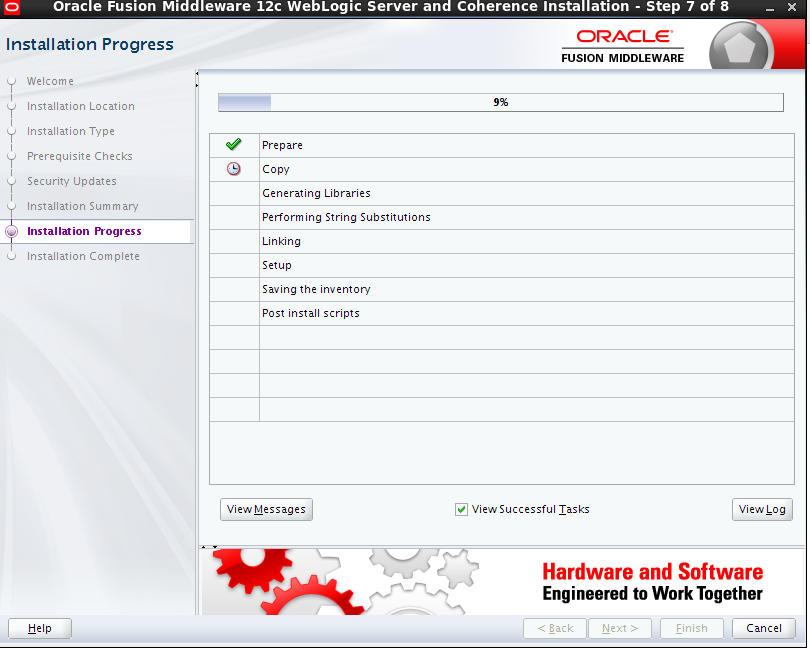Screen dimensions: 810x648
Task: Click the Welcome step bullet
Action: 11,81
